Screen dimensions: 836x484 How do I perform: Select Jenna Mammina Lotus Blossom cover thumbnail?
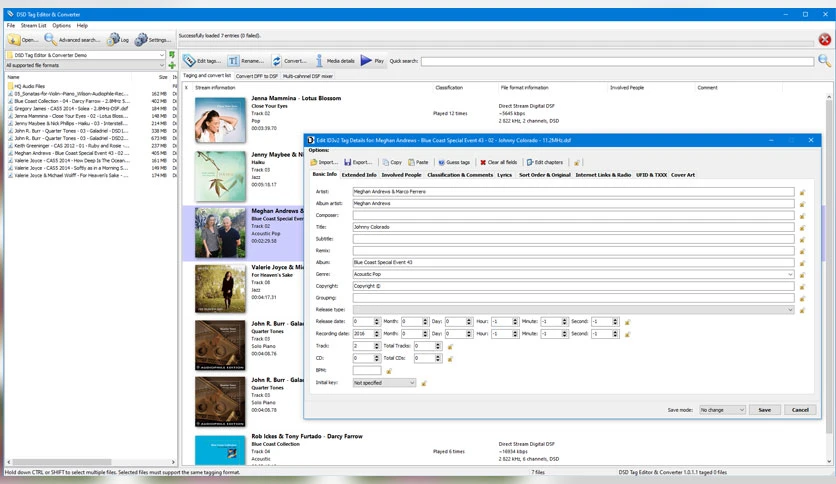tap(220, 119)
